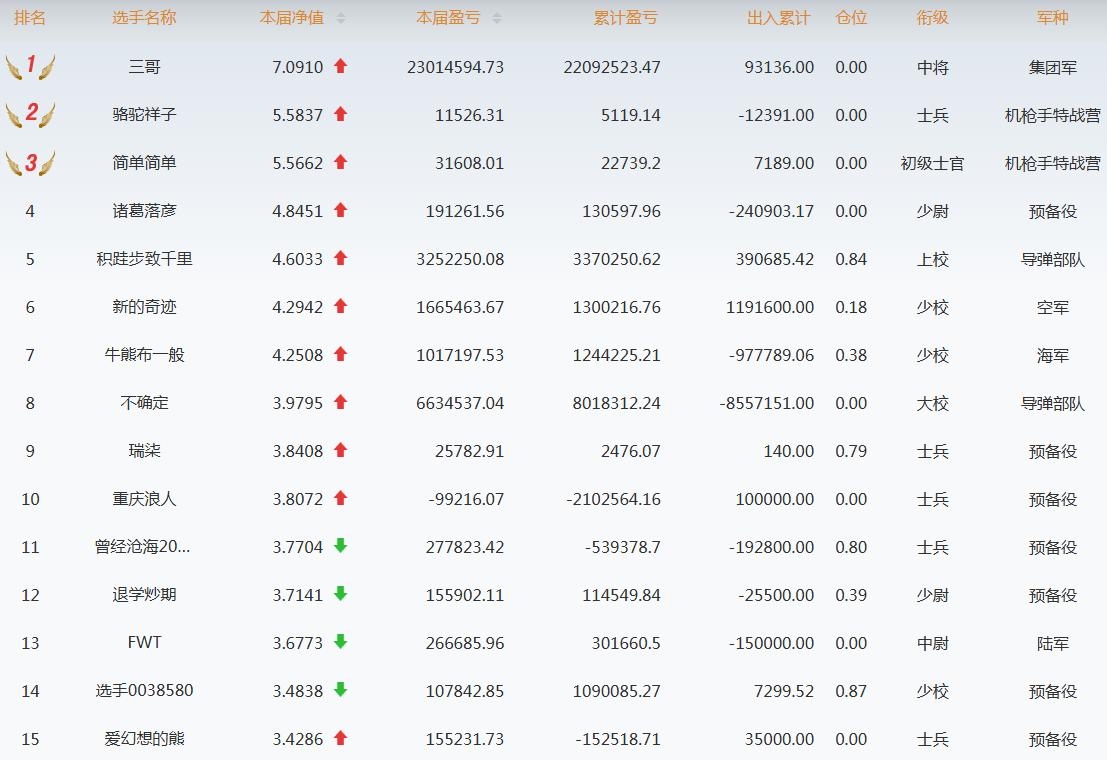Open player 骆驼祥子's profile link

tap(144, 115)
